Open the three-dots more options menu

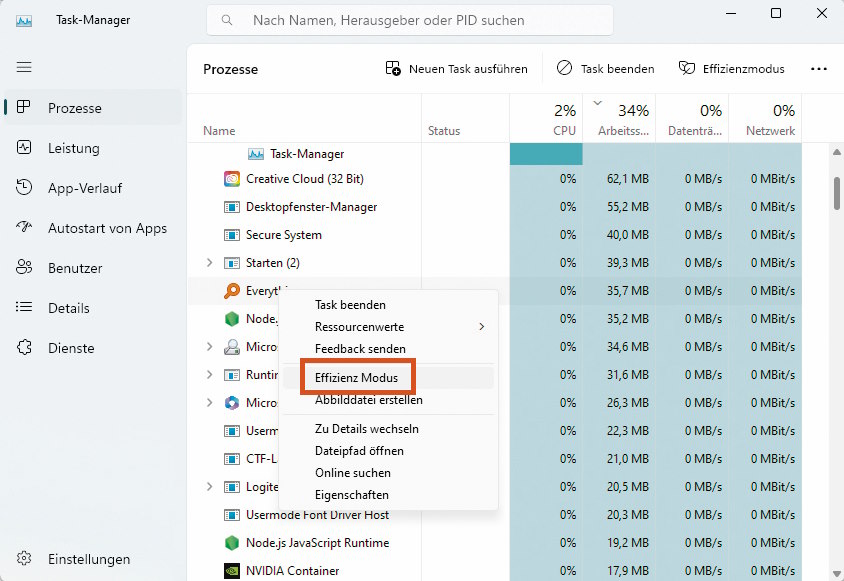pyautogui.click(x=819, y=69)
